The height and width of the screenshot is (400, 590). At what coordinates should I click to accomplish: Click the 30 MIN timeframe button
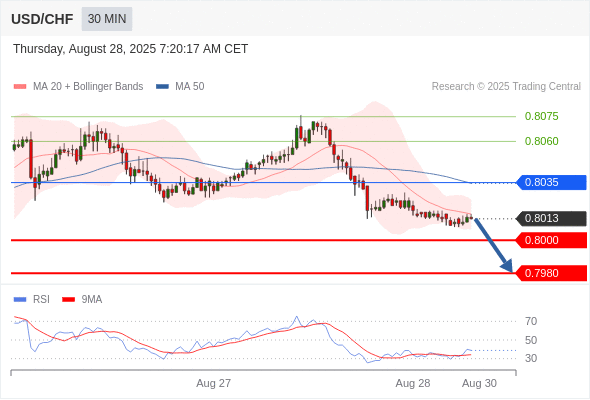click(107, 19)
